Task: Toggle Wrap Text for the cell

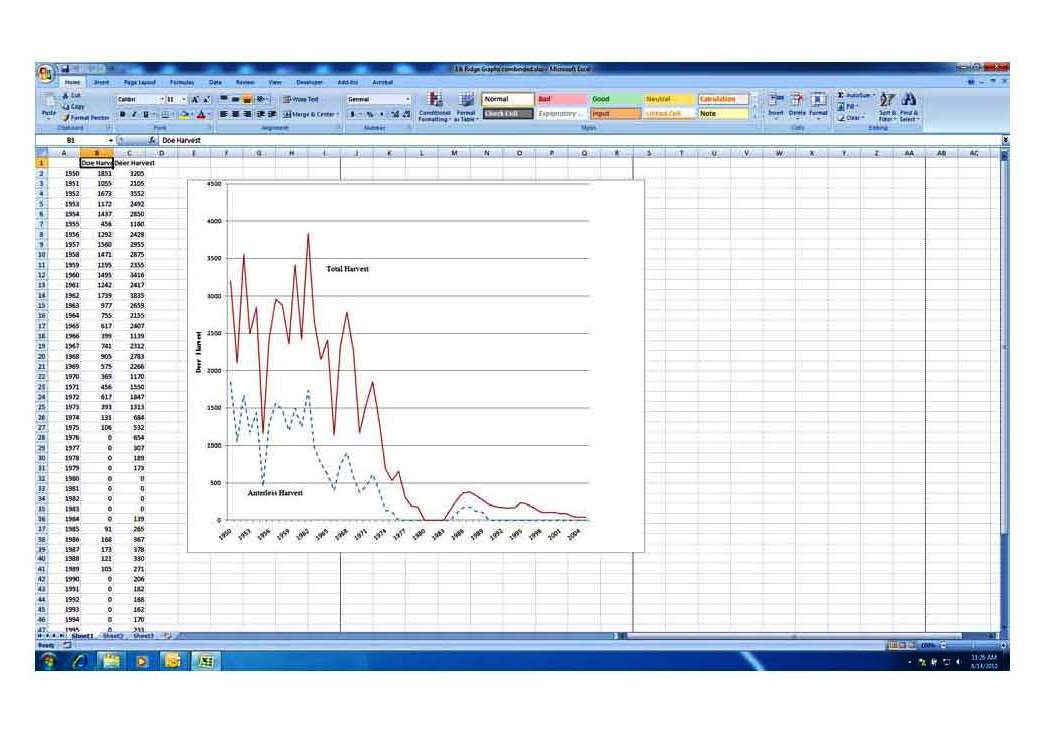Action: point(300,100)
